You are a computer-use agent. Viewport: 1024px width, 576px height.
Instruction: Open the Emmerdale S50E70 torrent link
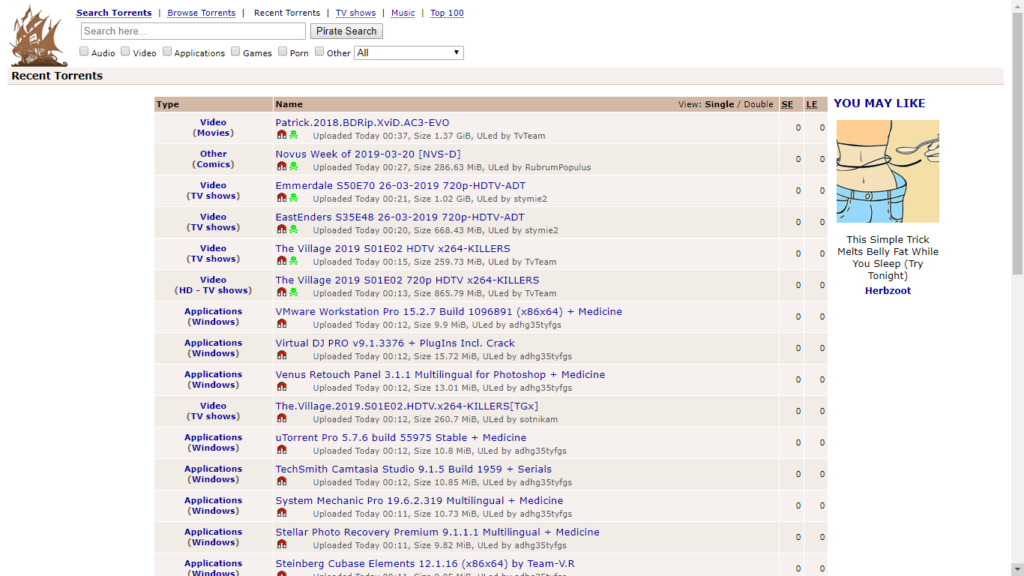(x=400, y=185)
